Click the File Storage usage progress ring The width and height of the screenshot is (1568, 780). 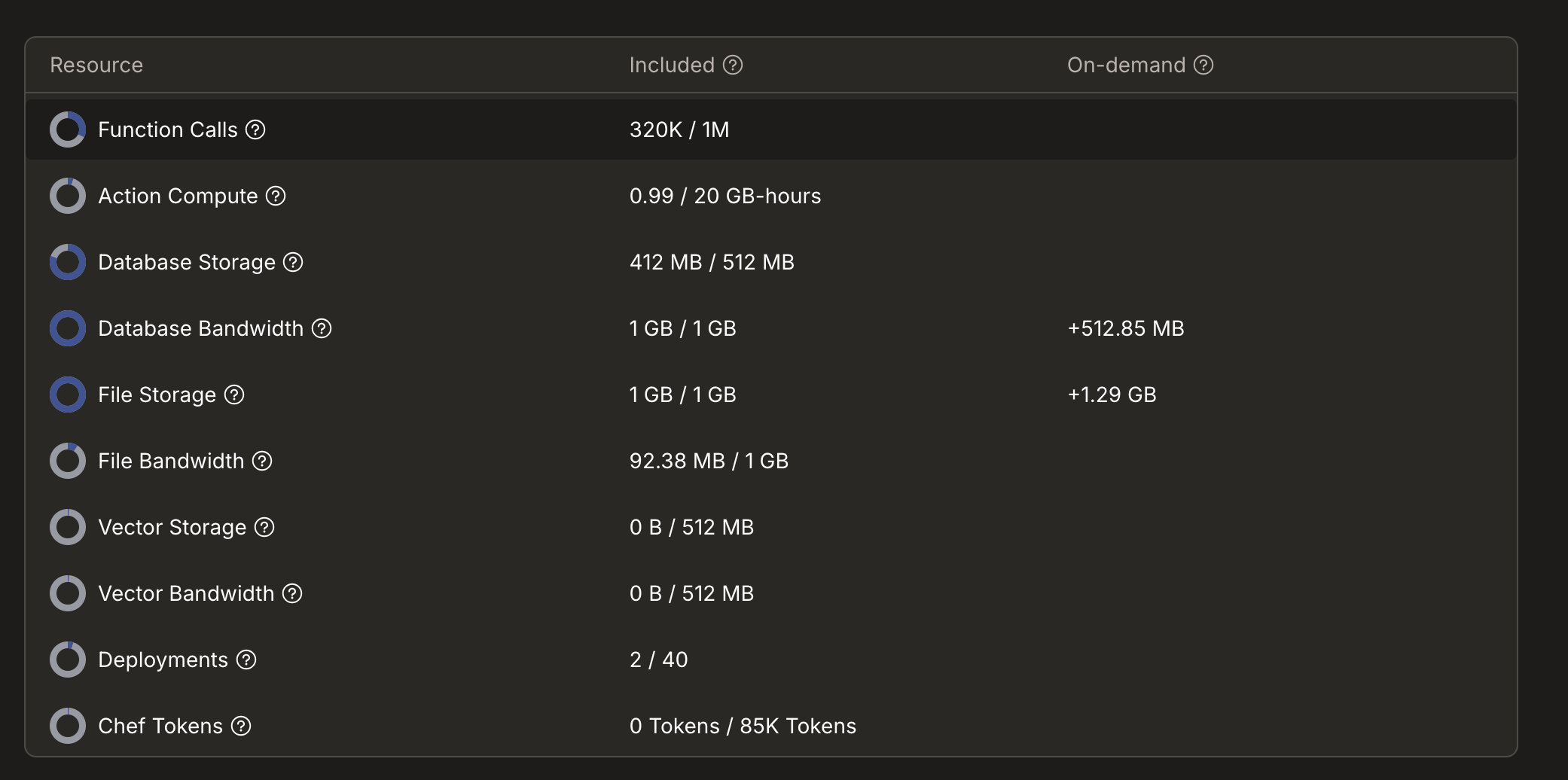tap(67, 395)
